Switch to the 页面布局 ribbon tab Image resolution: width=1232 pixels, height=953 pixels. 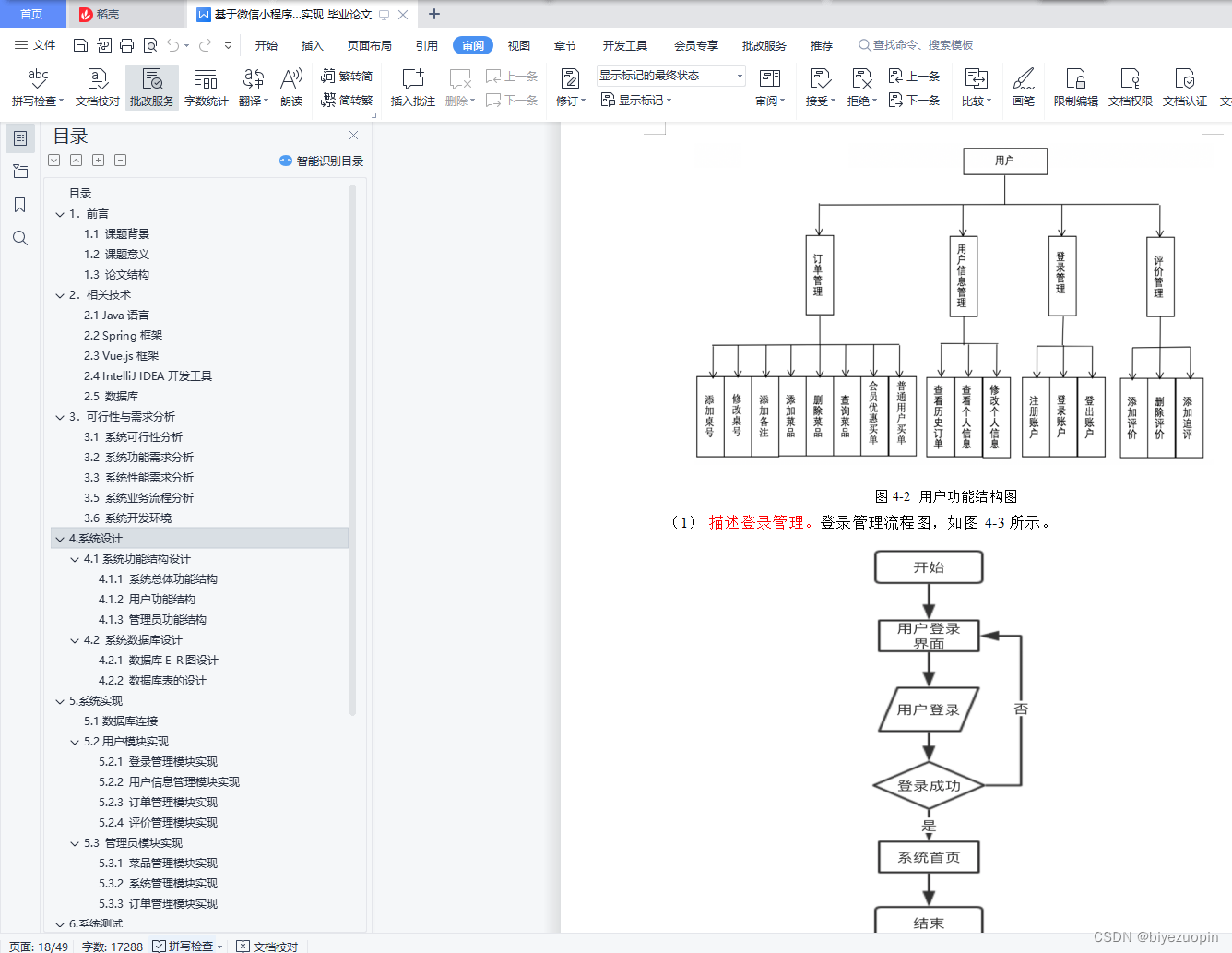(370, 45)
